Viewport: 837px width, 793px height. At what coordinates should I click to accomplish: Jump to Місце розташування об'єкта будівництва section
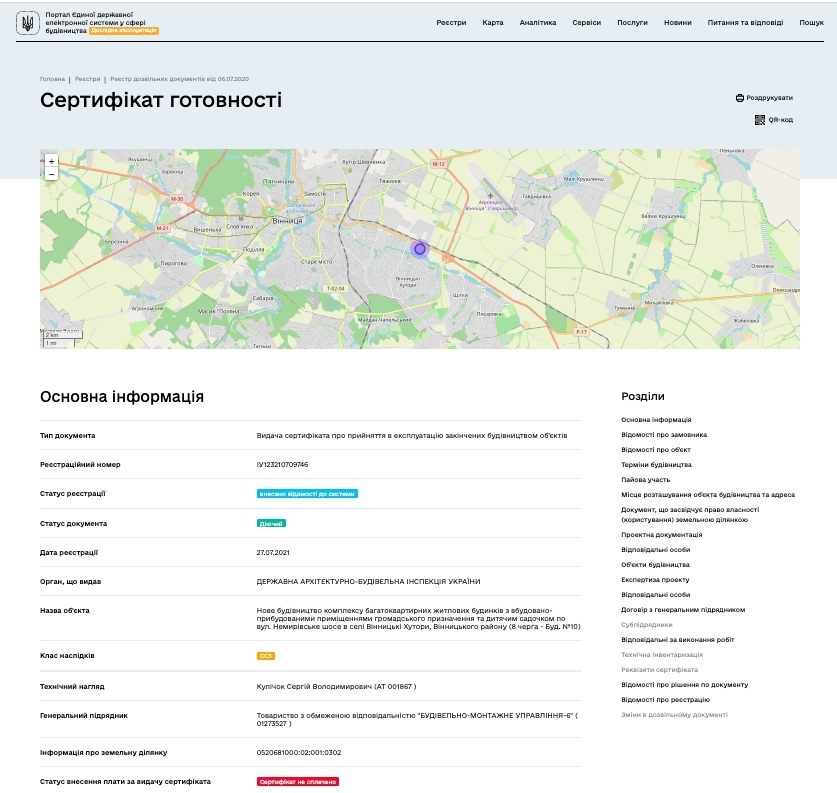tap(708, 494)
